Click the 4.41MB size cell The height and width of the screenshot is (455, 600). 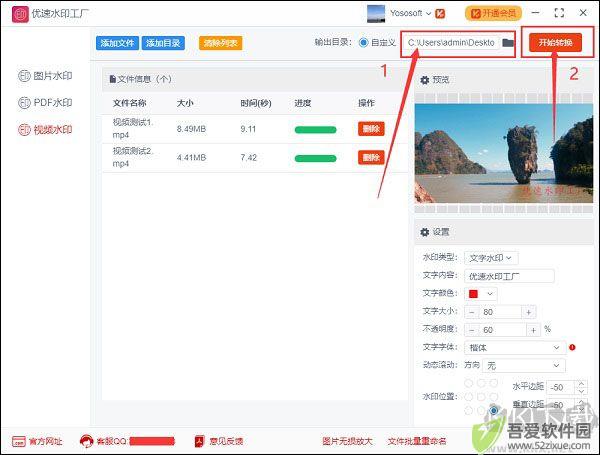[191, 158]
